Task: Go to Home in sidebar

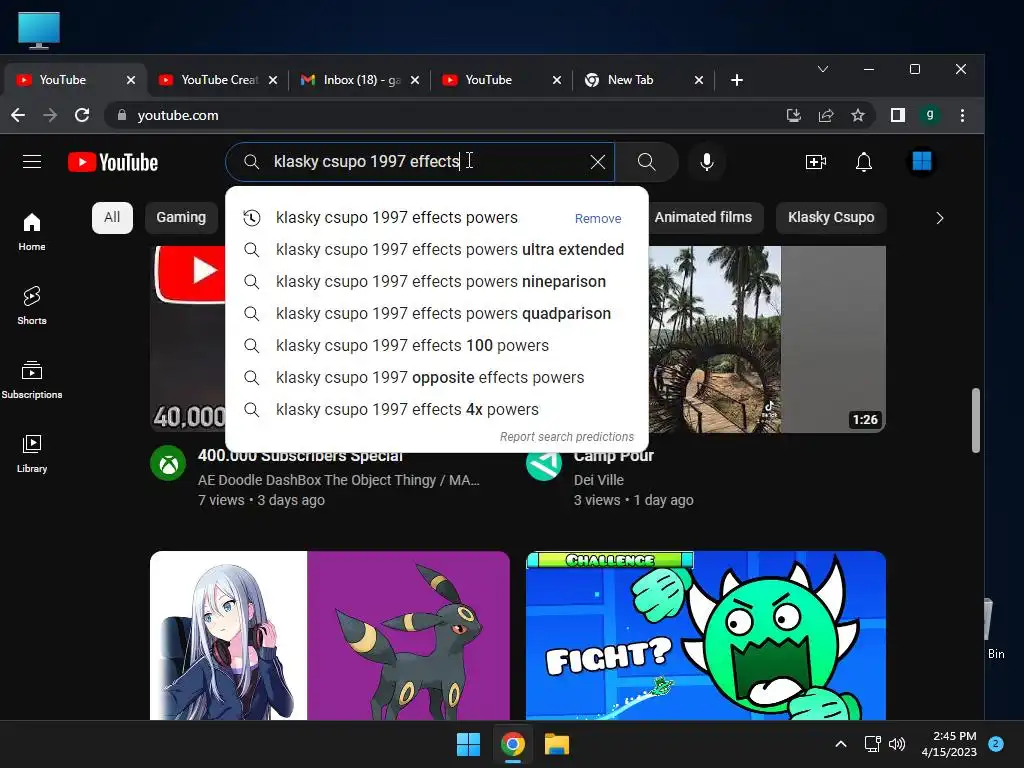Action: click(x=32, y=232)
